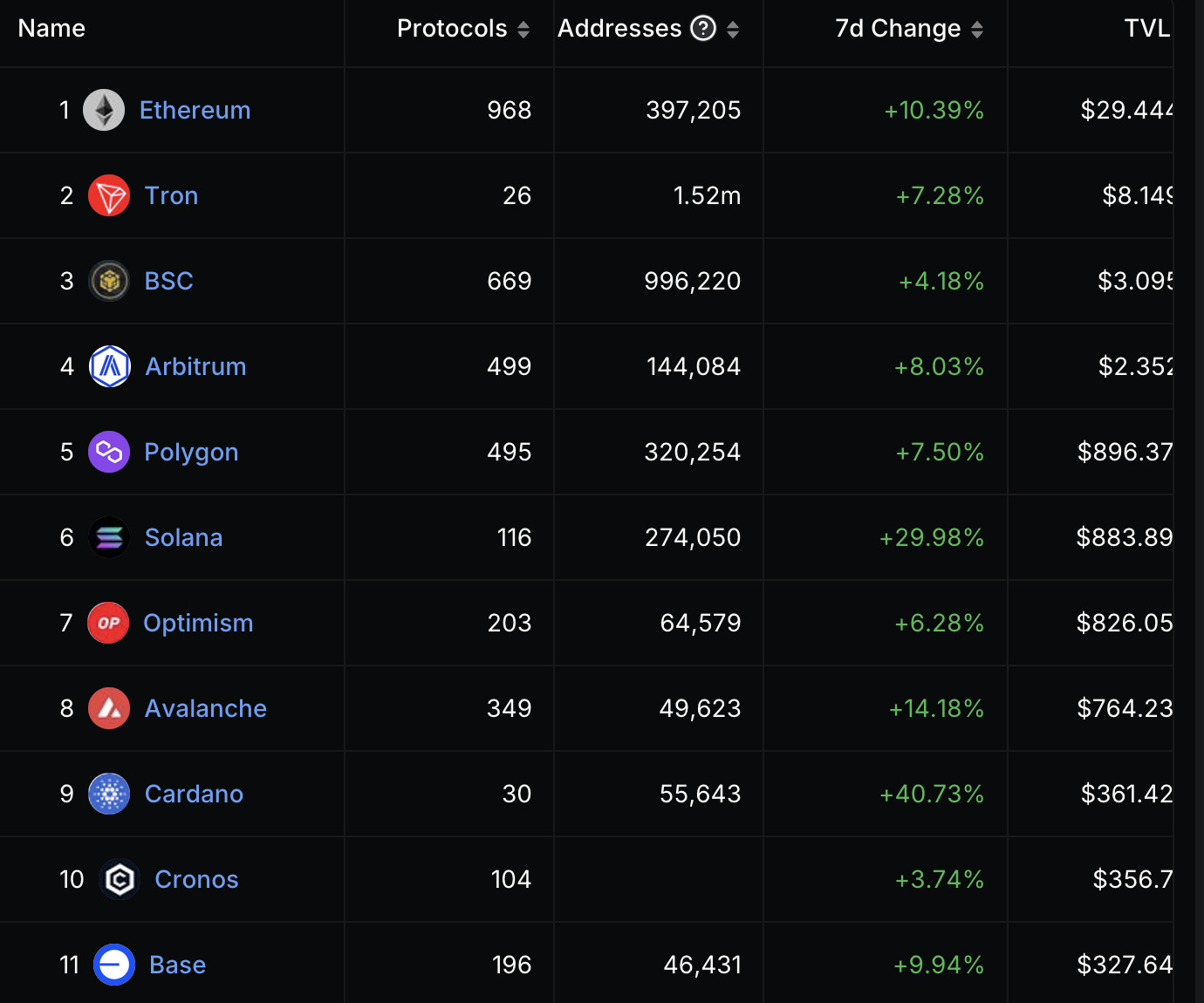Click the BSC chain logo icon

click(109, 281)
